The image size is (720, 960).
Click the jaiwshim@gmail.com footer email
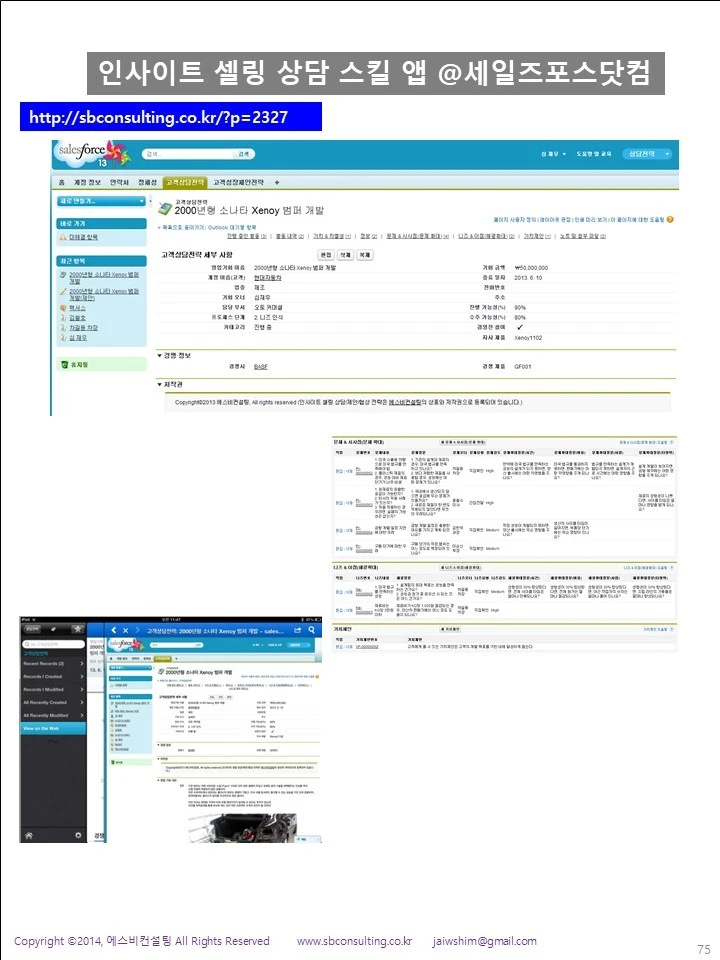coord(484,941)
